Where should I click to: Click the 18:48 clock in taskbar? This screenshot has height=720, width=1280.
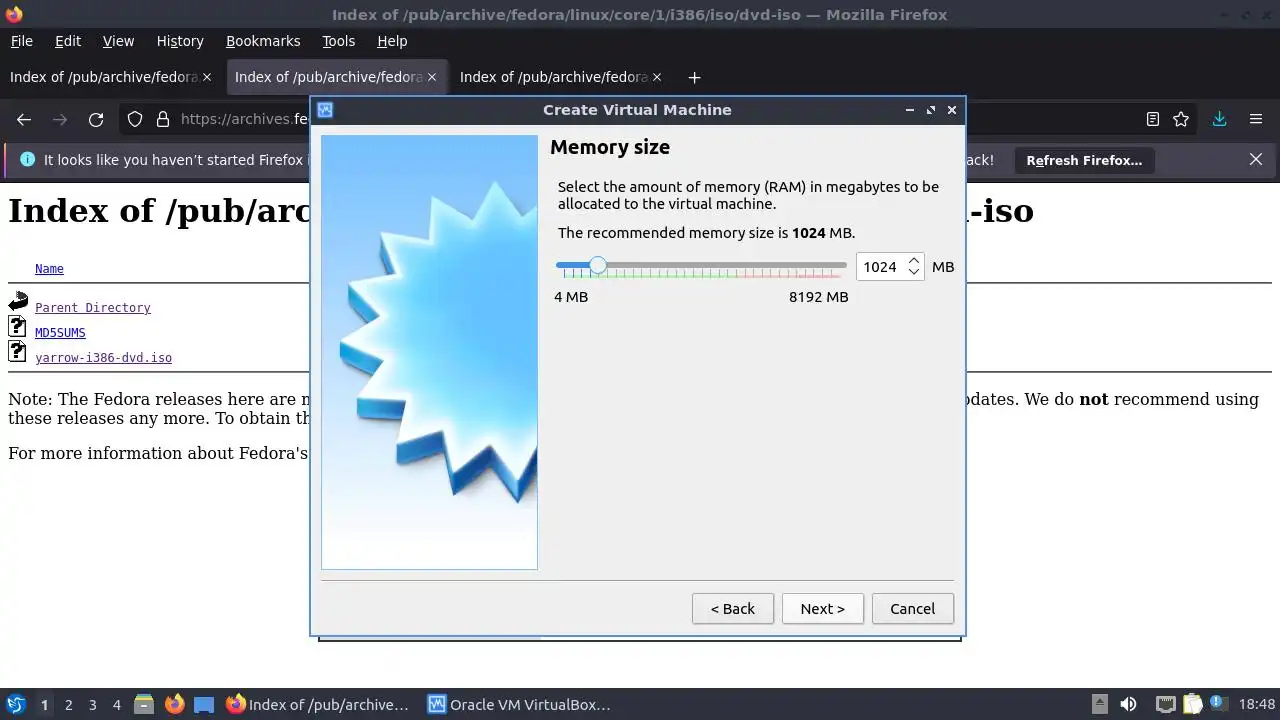click(x=1257, y=704)
